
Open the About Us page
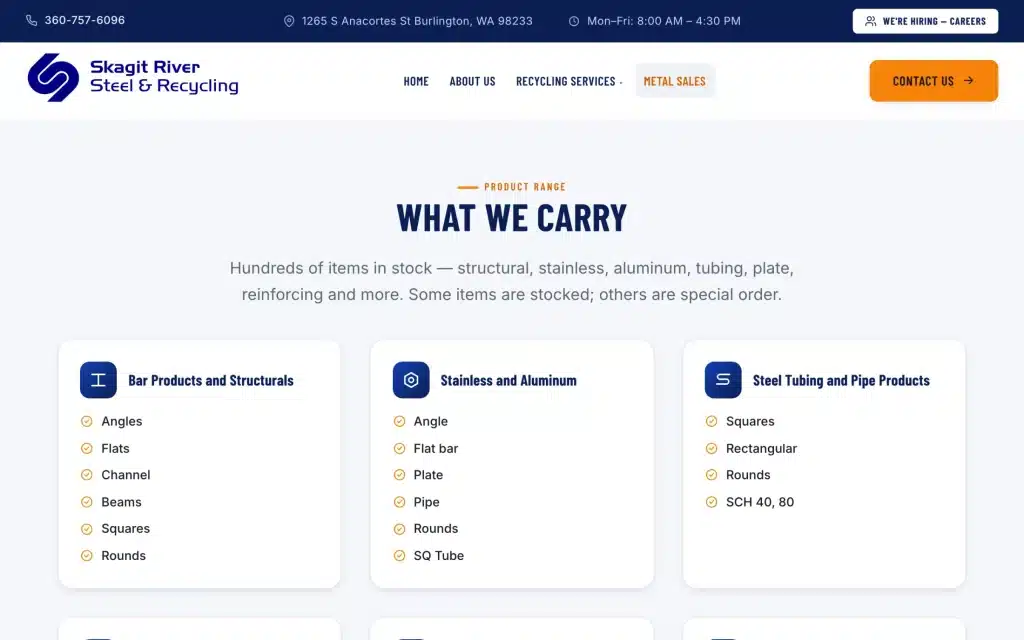[472, 81]
